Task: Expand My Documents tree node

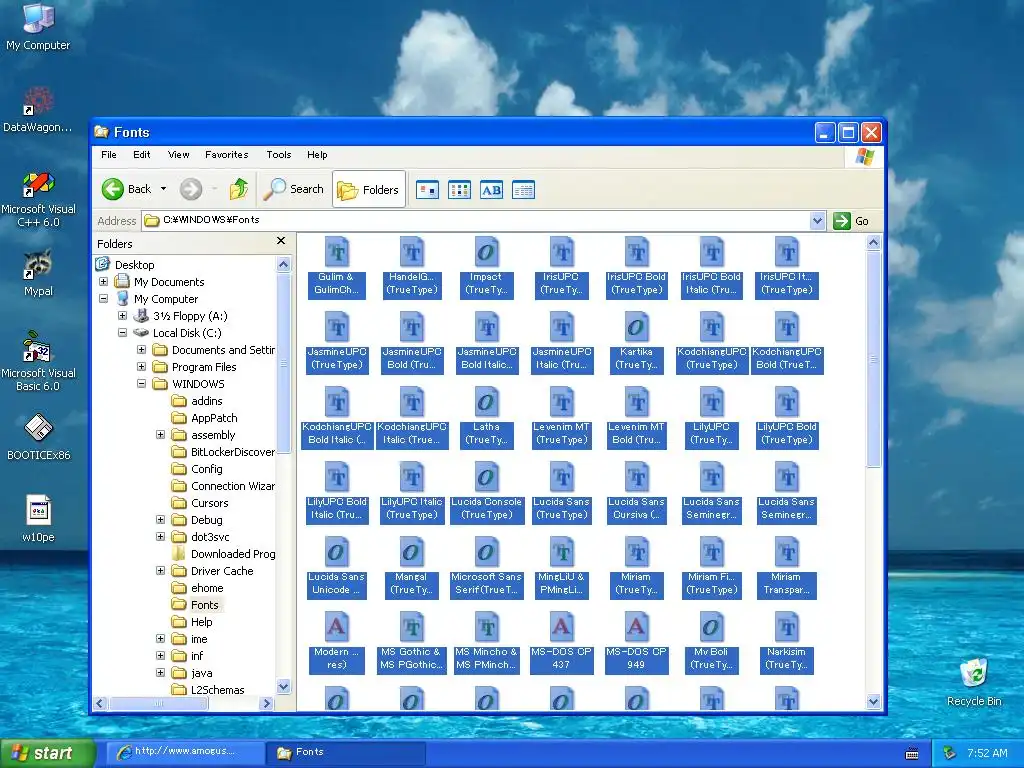Action: coord(103,281)
